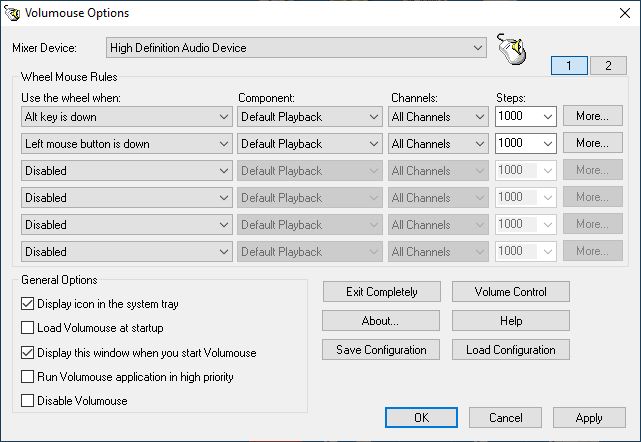The width and height of the screenshot is (641, 442).
Task: Click the Volumouse title bar icon
Action: click(12, 13)
